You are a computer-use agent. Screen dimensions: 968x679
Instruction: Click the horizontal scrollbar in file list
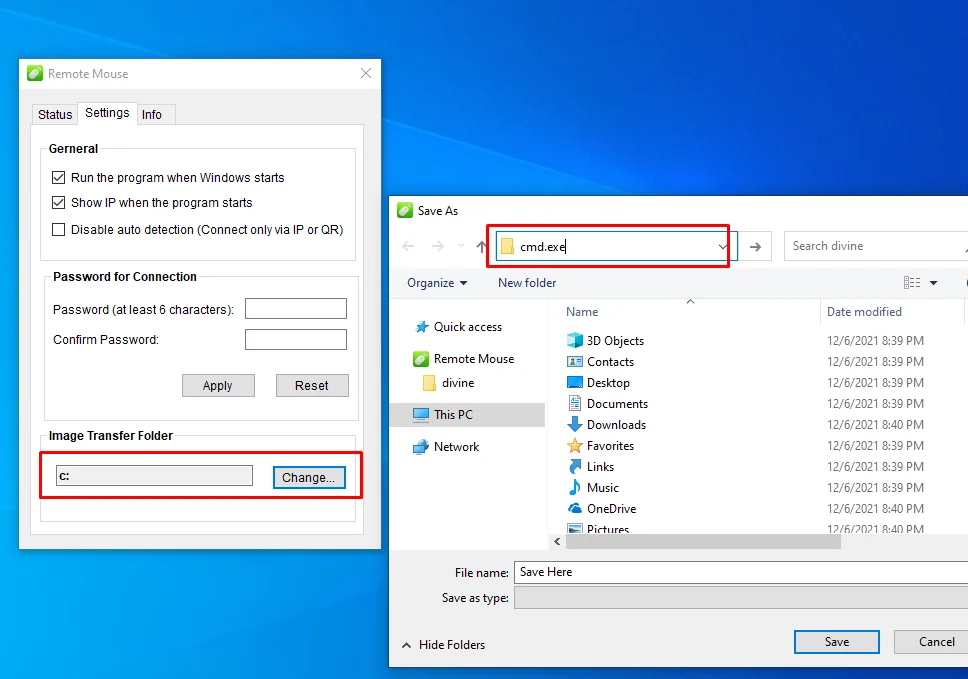pyautogui.click(x=703, y=541)
